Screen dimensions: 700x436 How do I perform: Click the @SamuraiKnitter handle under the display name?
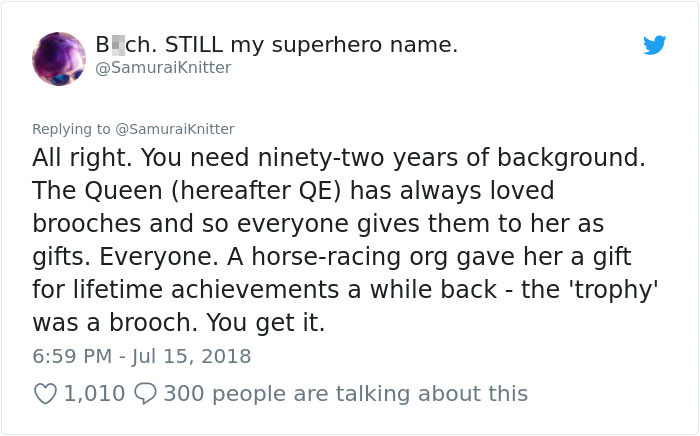163,67
